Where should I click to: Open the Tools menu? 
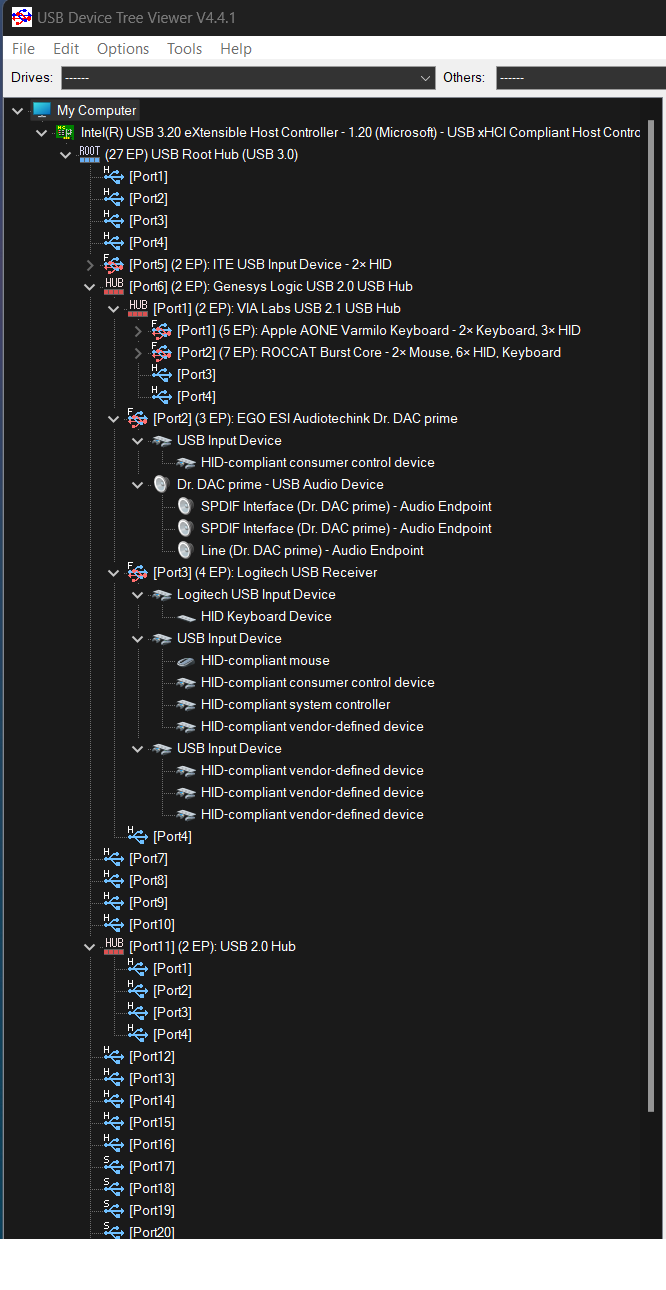pos(184,48)
